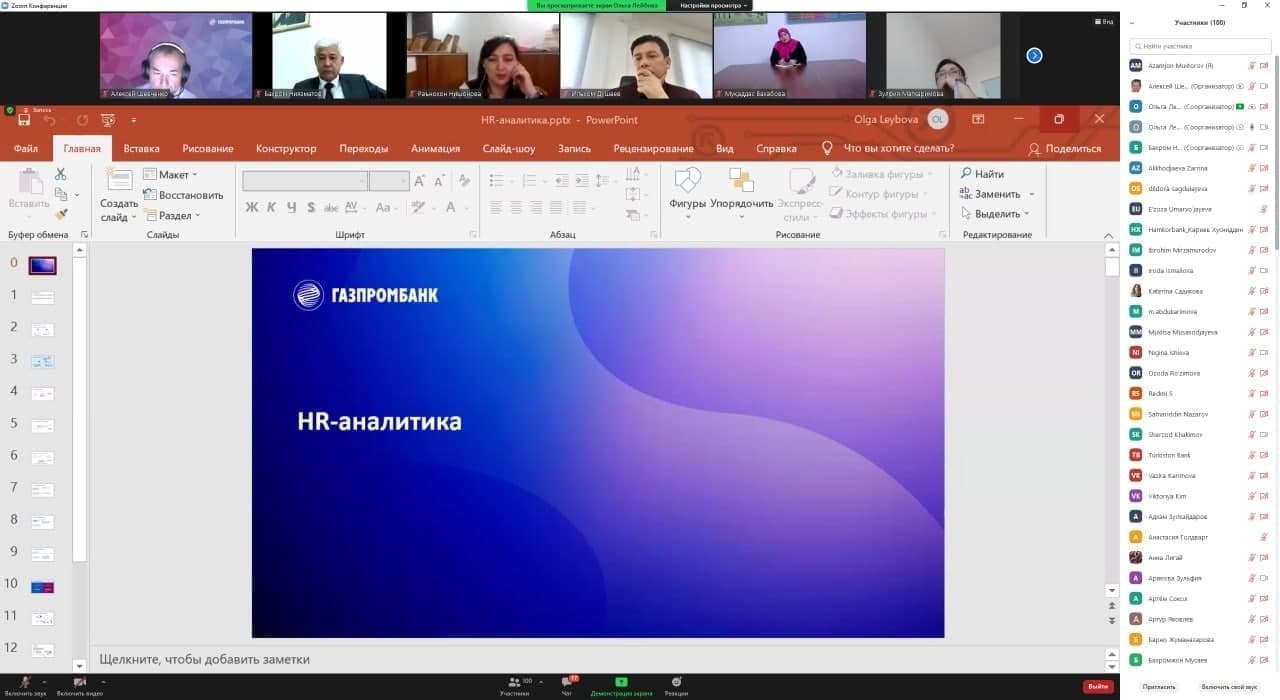Click the Включить свой звук button
The height and width of the screenshot is (700, 1280).
(1229, 687)
